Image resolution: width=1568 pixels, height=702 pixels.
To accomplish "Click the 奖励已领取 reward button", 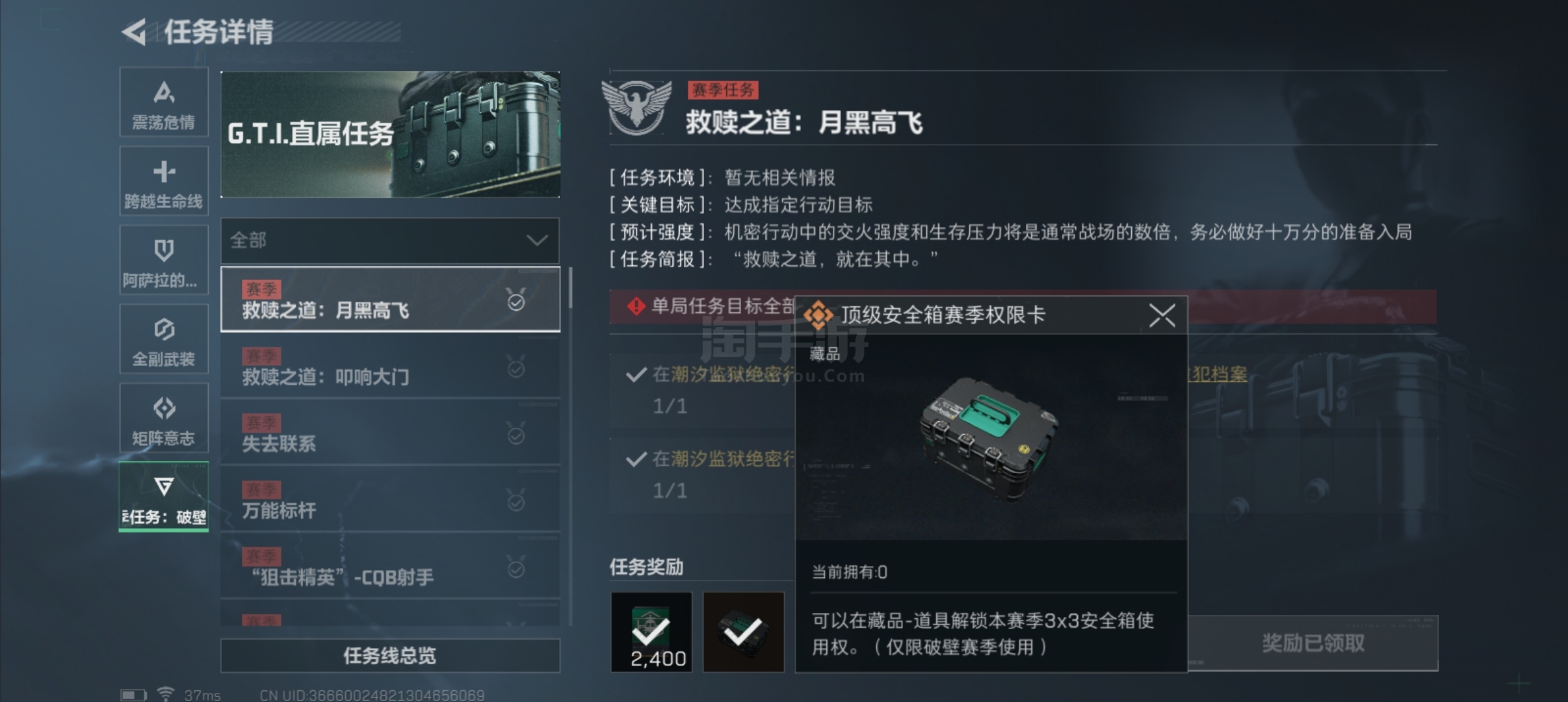I will point(1313,643).
